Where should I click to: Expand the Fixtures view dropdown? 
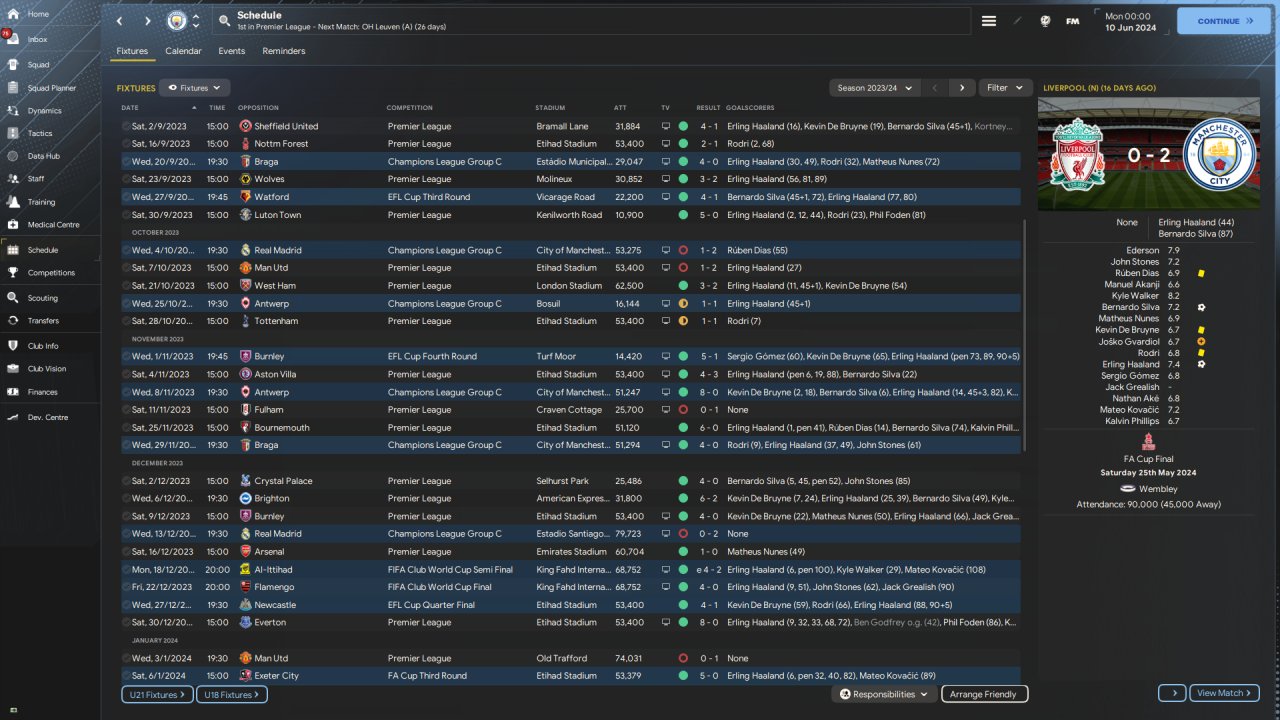click(x=195, y=88)
